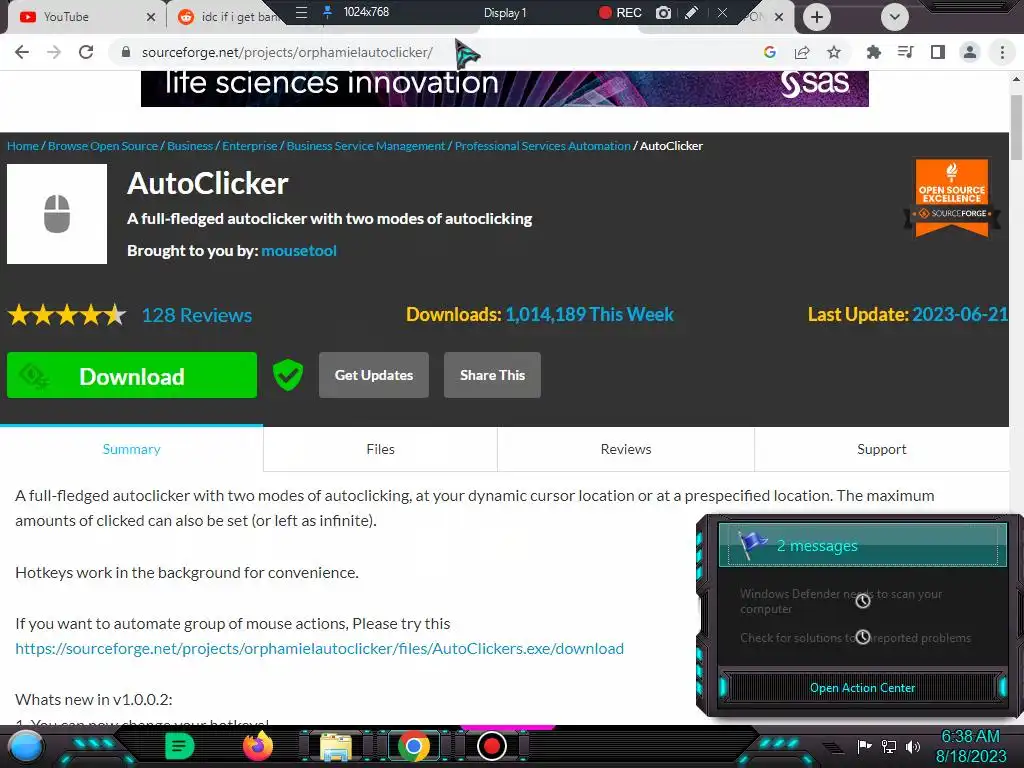The height and width of the screenshot is (768, 1024).
Task: Click the green Download button
Action: [132, 375]
